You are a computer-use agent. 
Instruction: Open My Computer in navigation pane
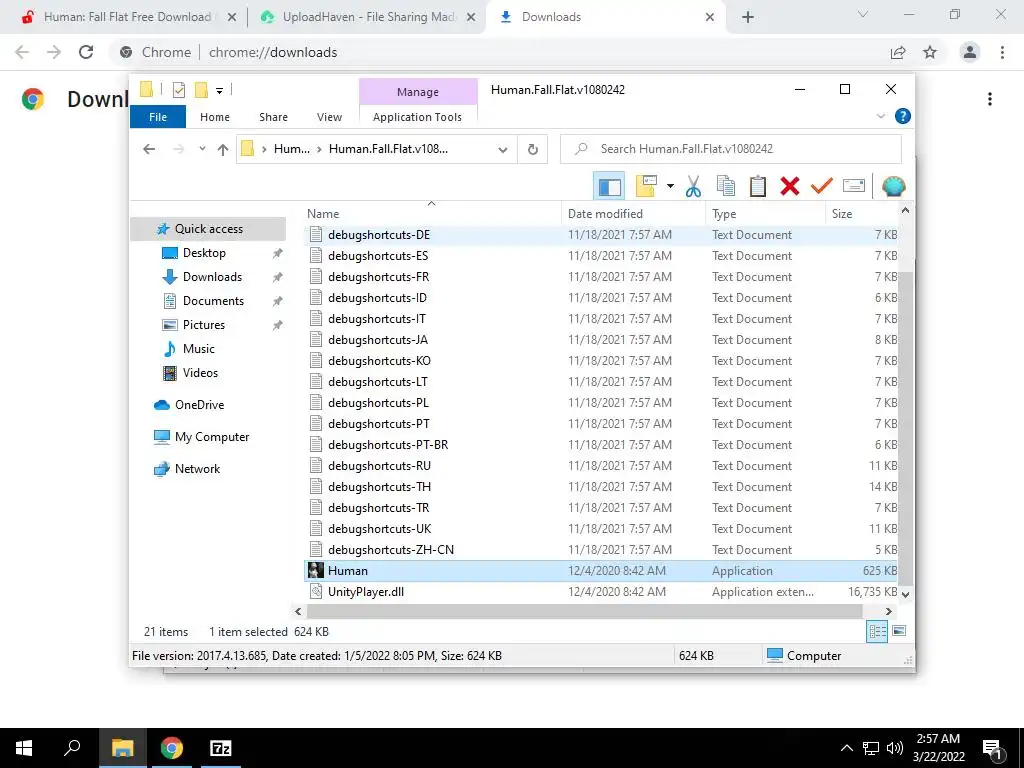tap(211, 437)
